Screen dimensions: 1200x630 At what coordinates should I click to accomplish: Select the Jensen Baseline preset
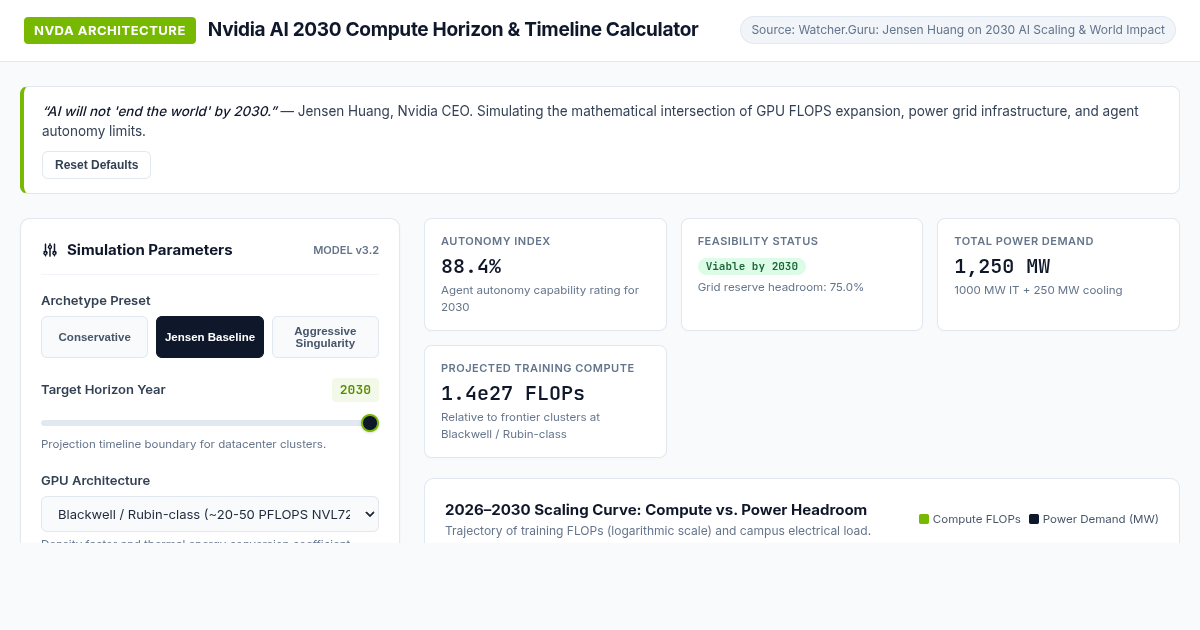point(210,337)
